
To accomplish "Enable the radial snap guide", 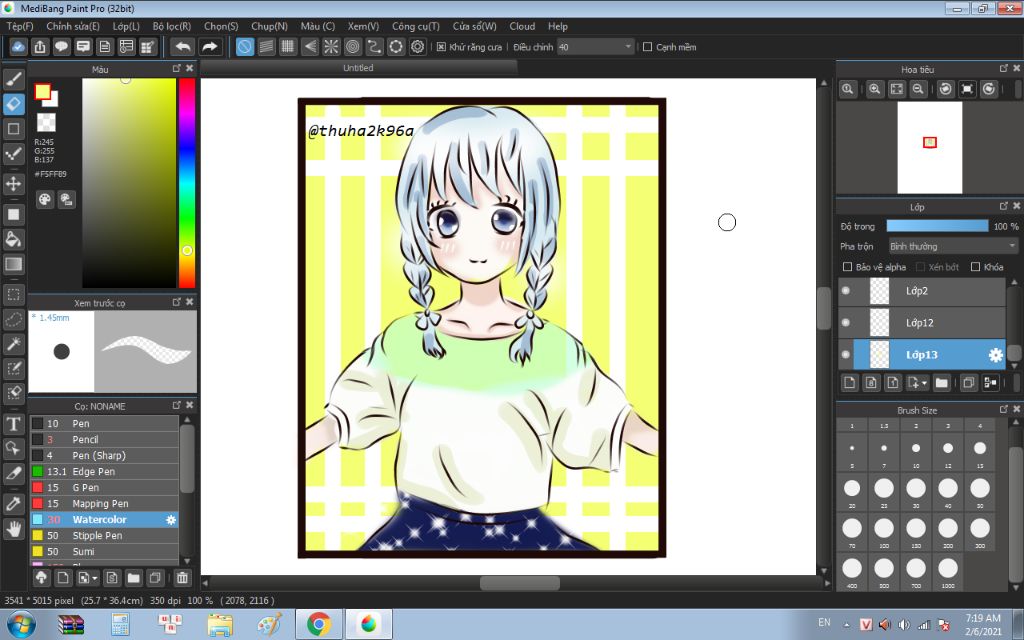I will pos(331,46).
